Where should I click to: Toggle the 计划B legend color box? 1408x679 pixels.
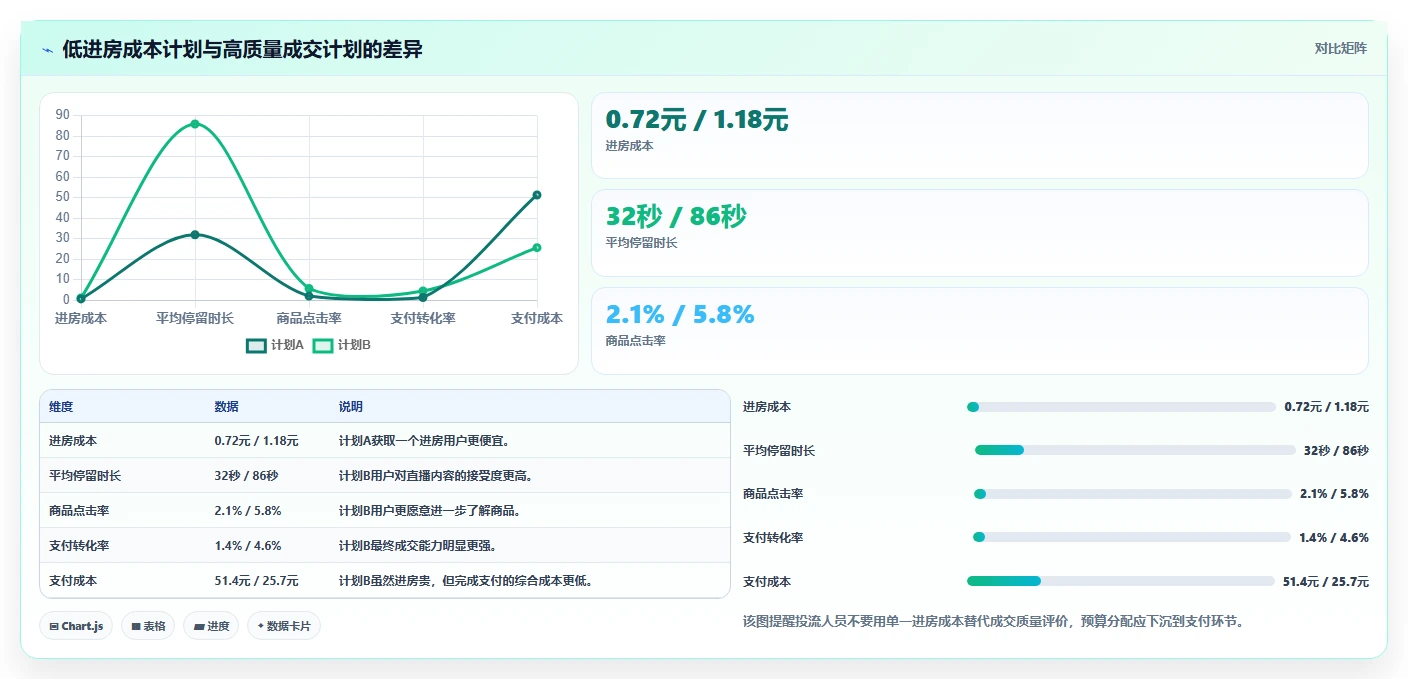(323, 345)
